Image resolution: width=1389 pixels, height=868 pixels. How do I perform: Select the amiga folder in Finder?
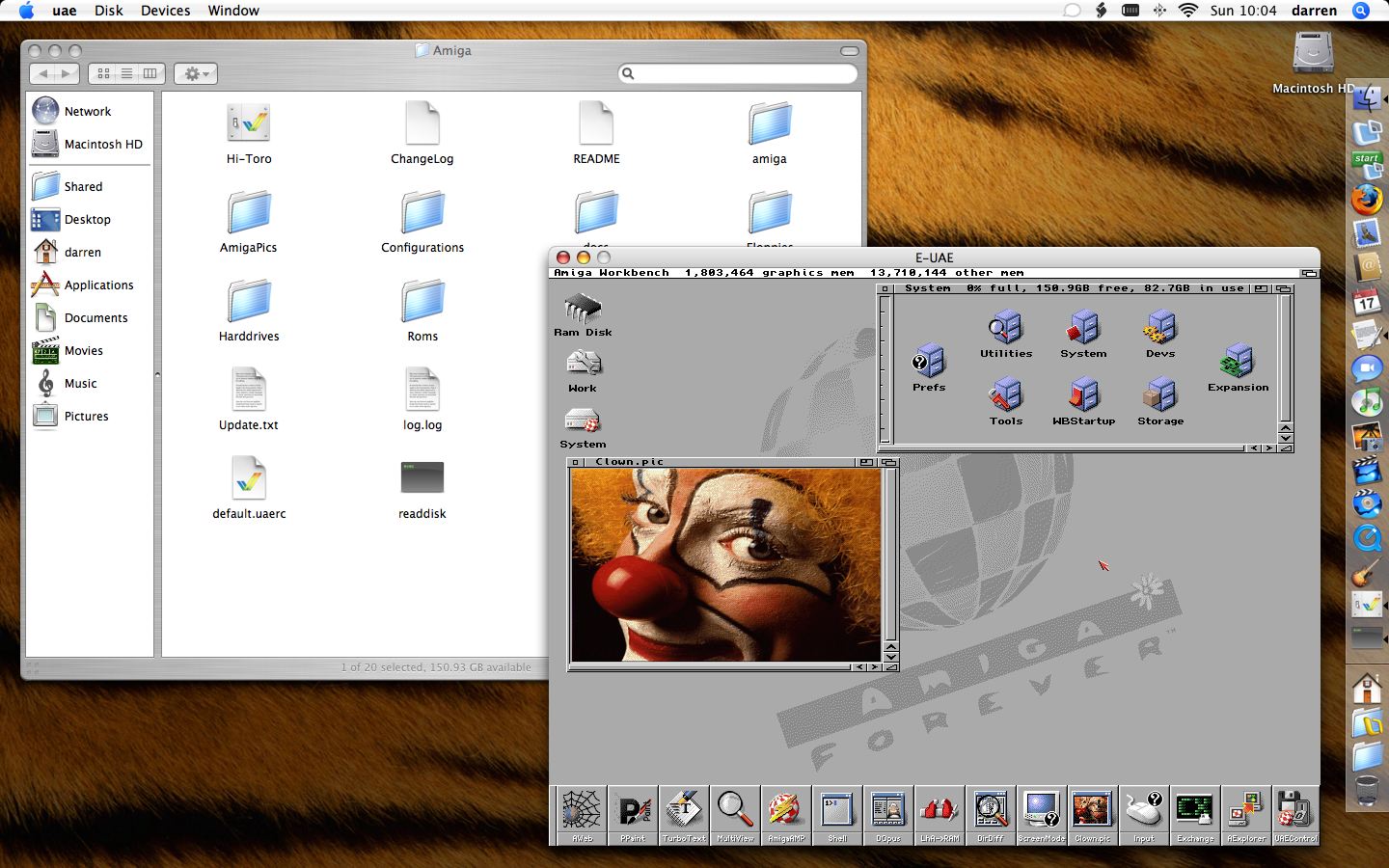770,133
